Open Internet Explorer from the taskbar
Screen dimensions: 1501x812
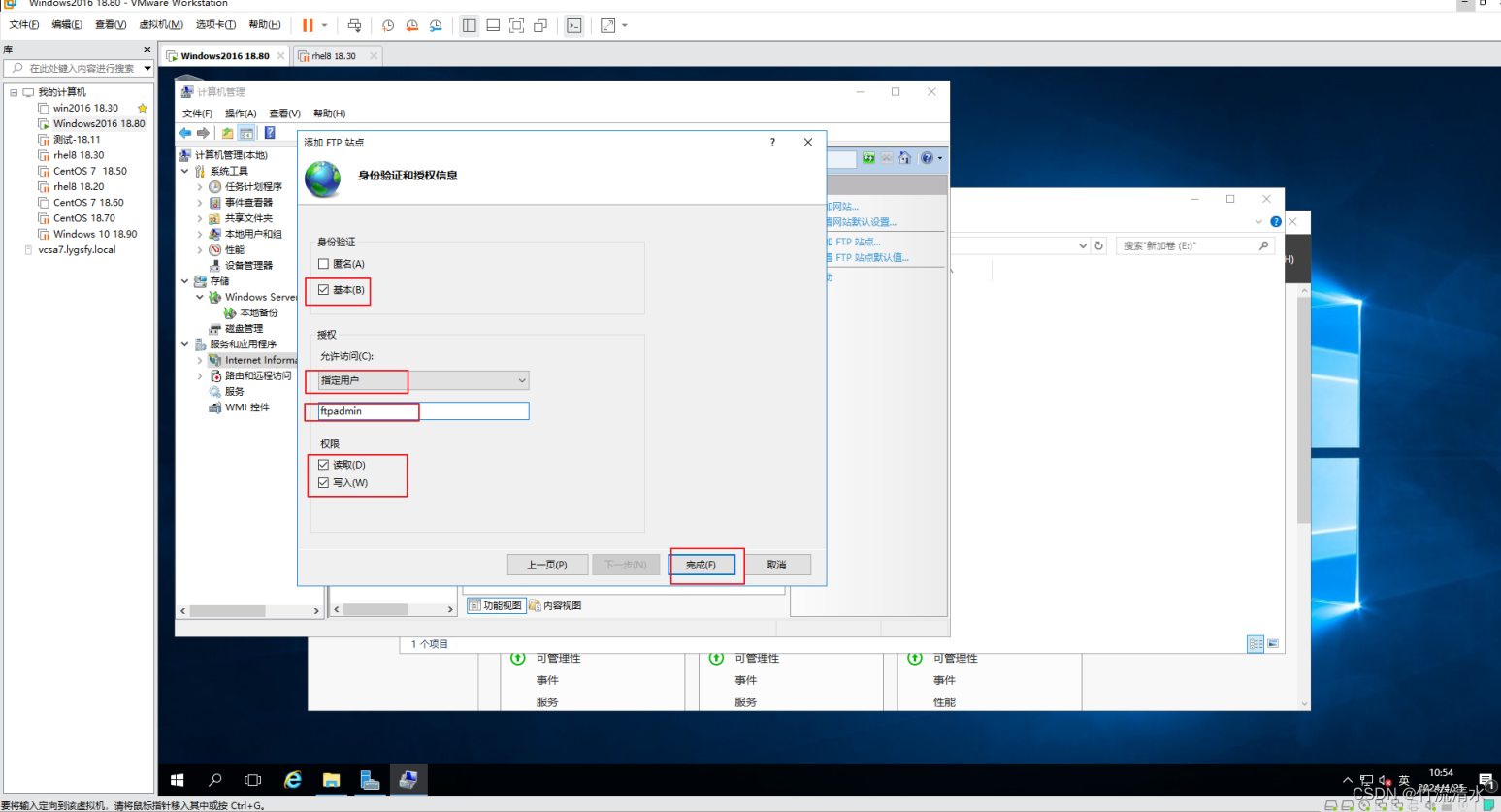point(292,780)
